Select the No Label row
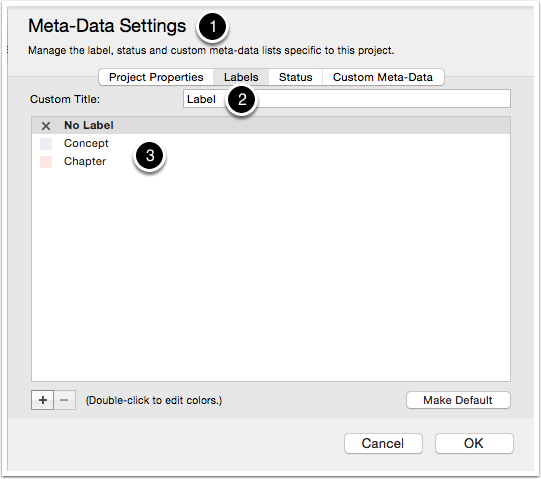 [x=271, y=125]
